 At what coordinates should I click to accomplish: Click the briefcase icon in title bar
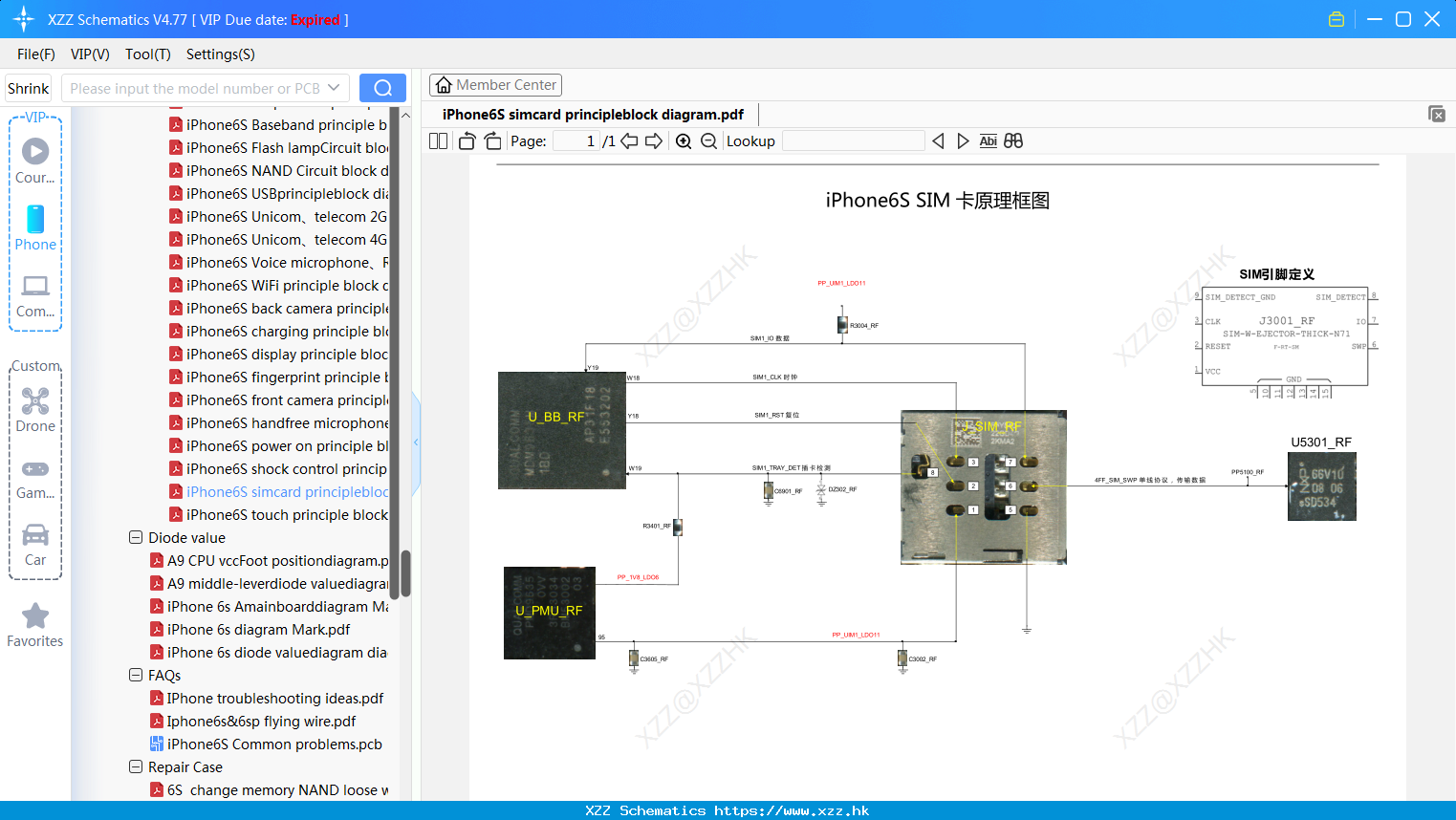[x=1336, y=19]
